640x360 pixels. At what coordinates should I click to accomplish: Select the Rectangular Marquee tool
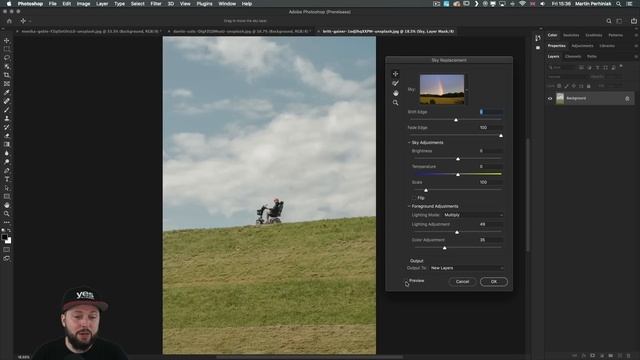(x=7, y=49)
